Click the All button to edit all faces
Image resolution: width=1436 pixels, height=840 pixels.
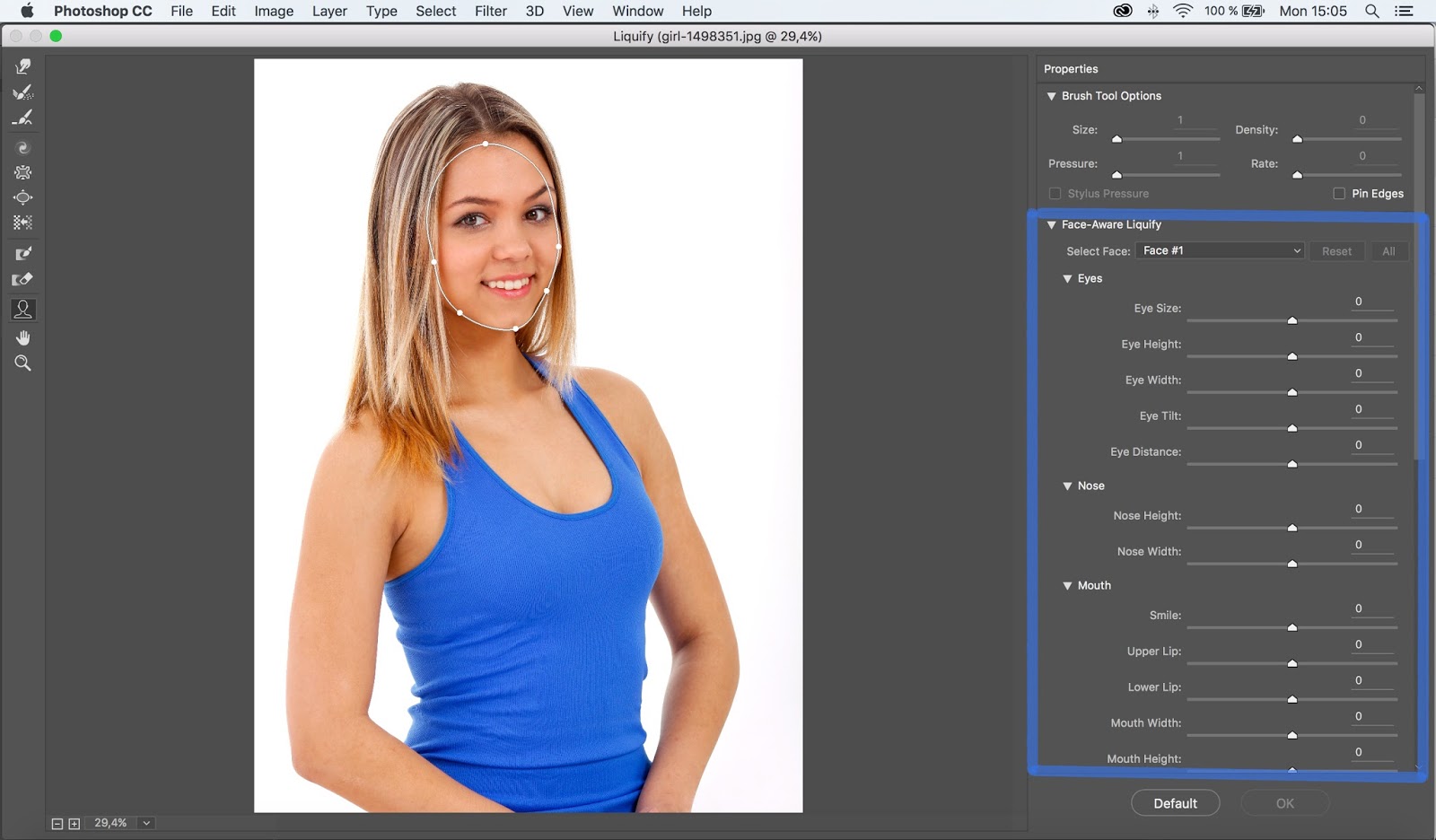pyautogui.click(x=1388, y=251)
